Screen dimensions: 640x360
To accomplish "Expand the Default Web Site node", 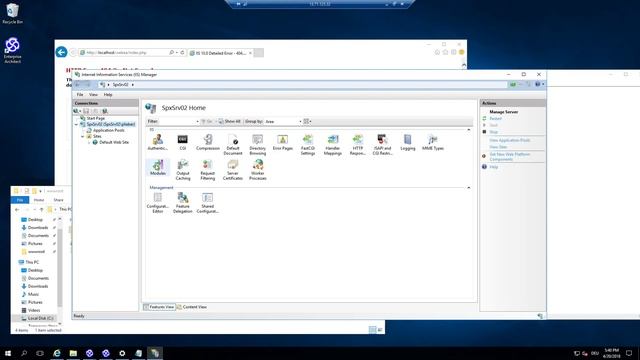I will tap(89, 142).
